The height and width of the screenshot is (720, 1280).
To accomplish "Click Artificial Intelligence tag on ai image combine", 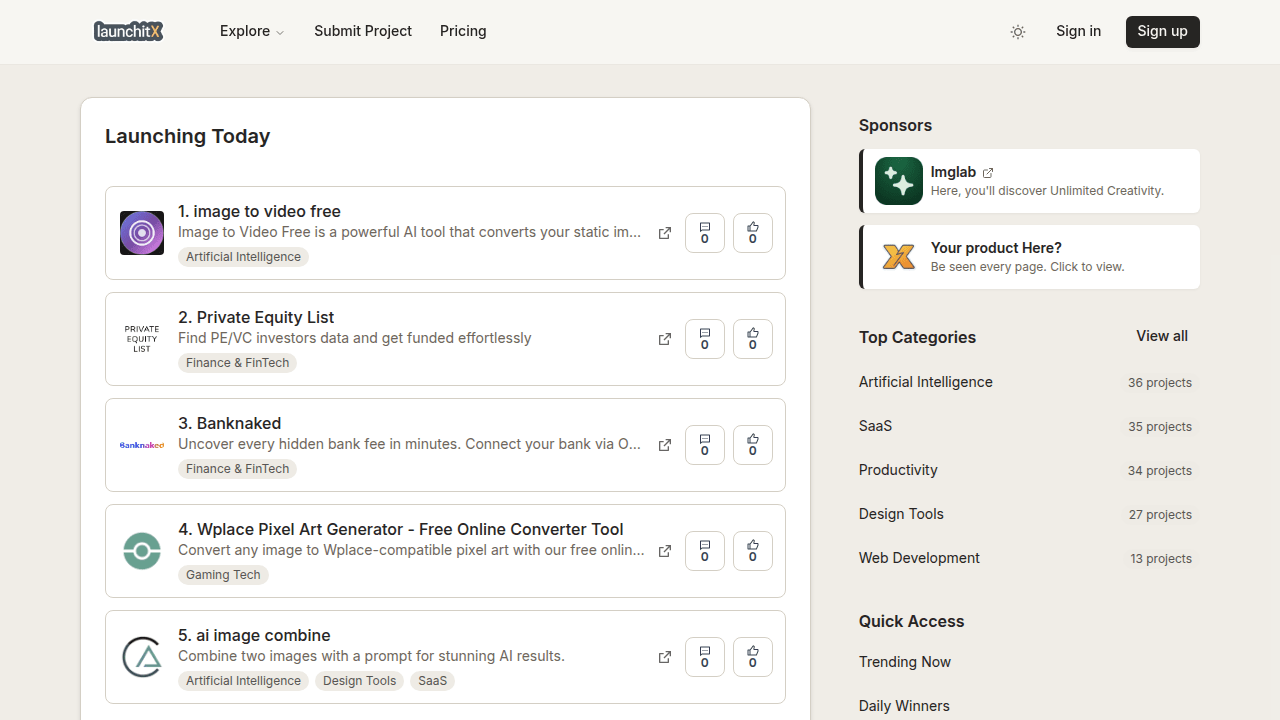I will coord(243,681).
